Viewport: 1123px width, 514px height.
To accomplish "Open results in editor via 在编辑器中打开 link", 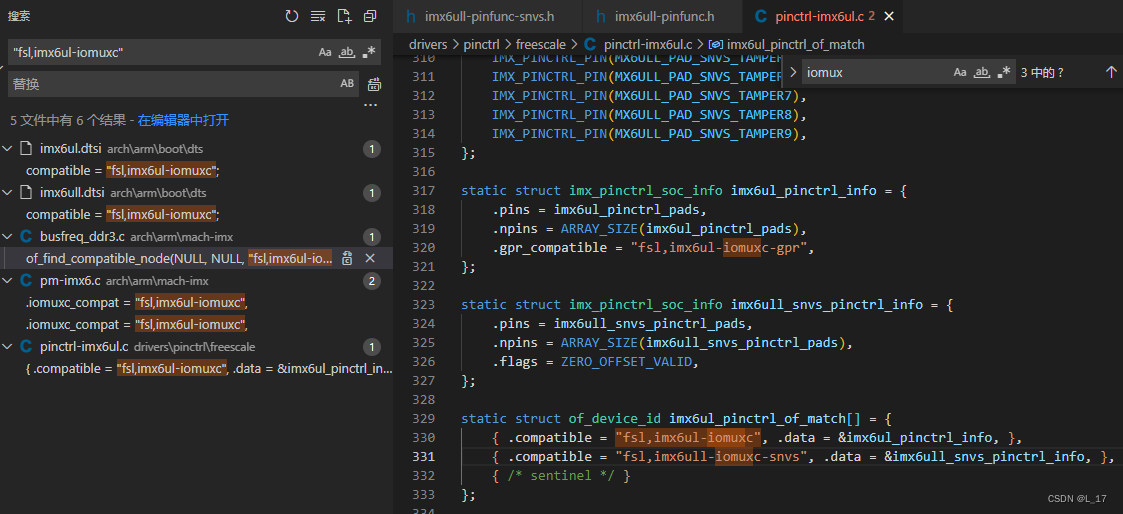I will [183, 120].
